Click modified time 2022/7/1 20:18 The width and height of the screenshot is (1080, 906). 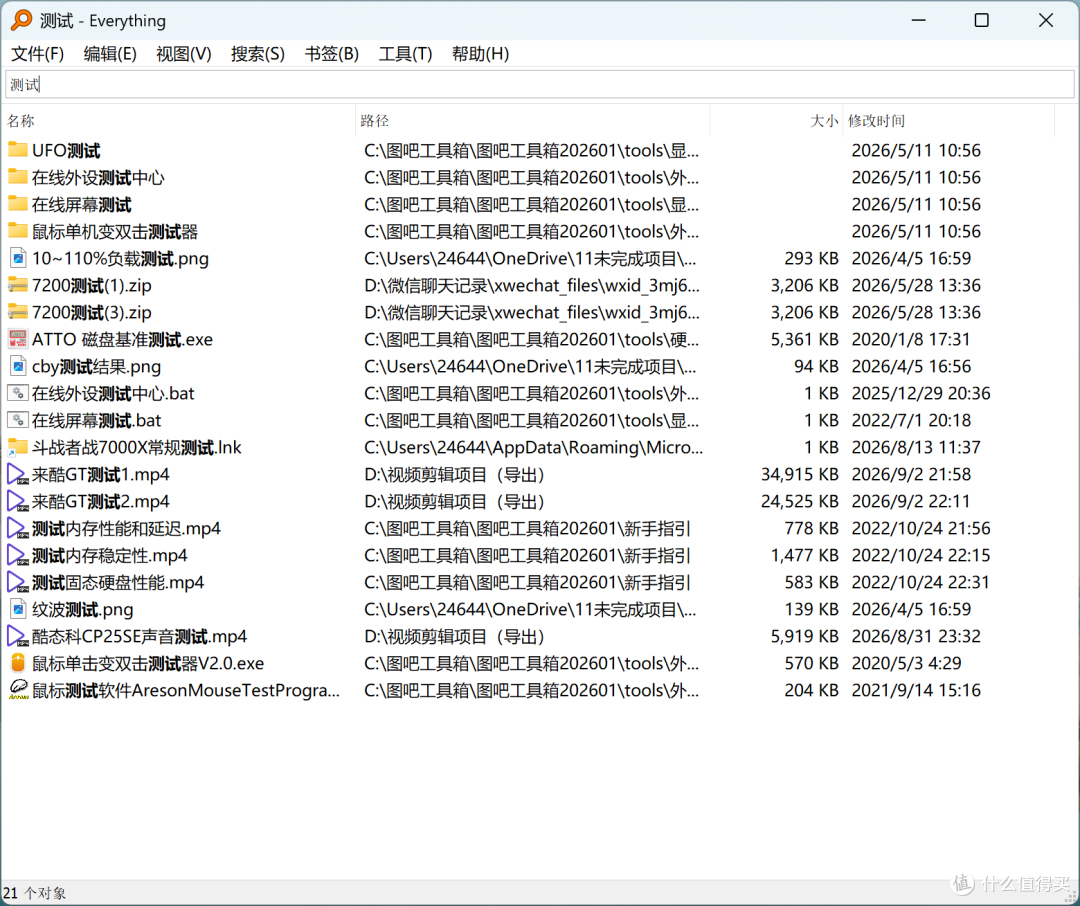point(911,420)
